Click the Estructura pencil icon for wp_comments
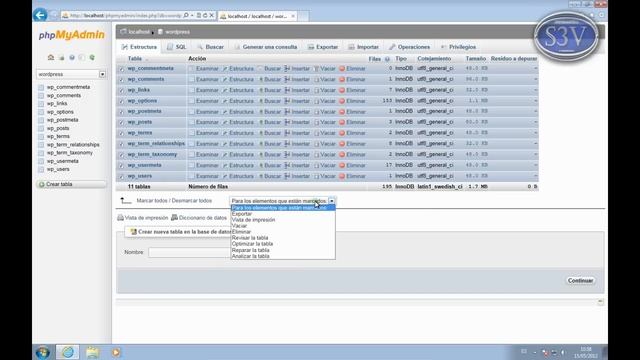The height and width of the screenshot is (360, 640). (225, 80)
